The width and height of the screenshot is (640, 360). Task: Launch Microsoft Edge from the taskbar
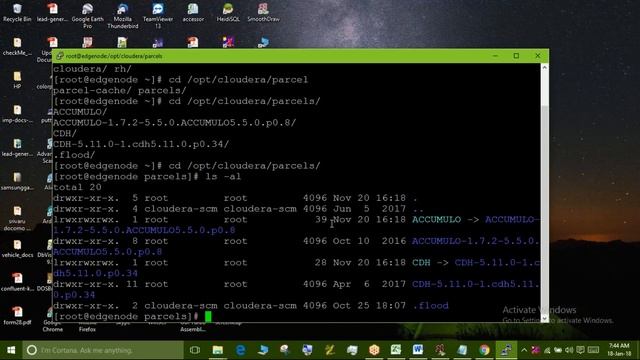pos(240,350)
